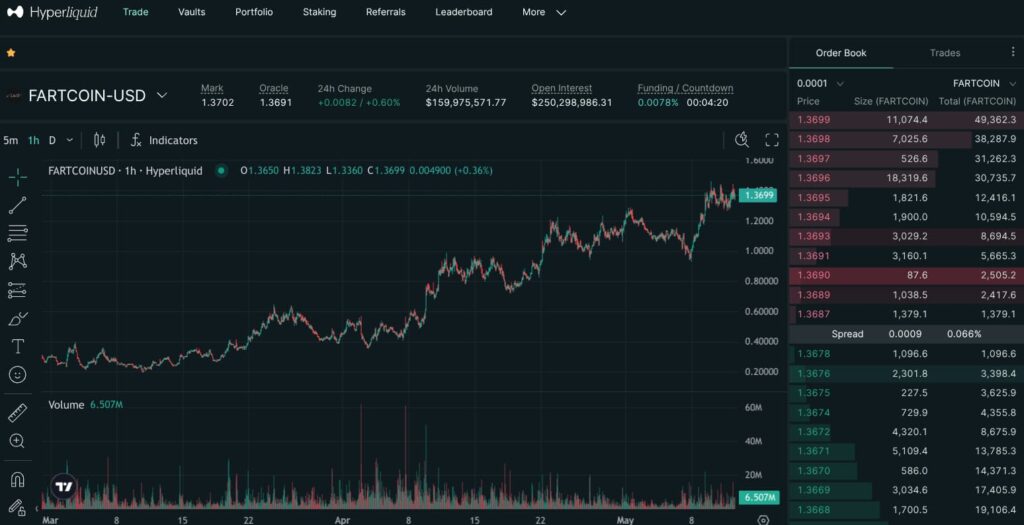
Task: Click the Funding / Countdown label
Action: pos(685,88)
